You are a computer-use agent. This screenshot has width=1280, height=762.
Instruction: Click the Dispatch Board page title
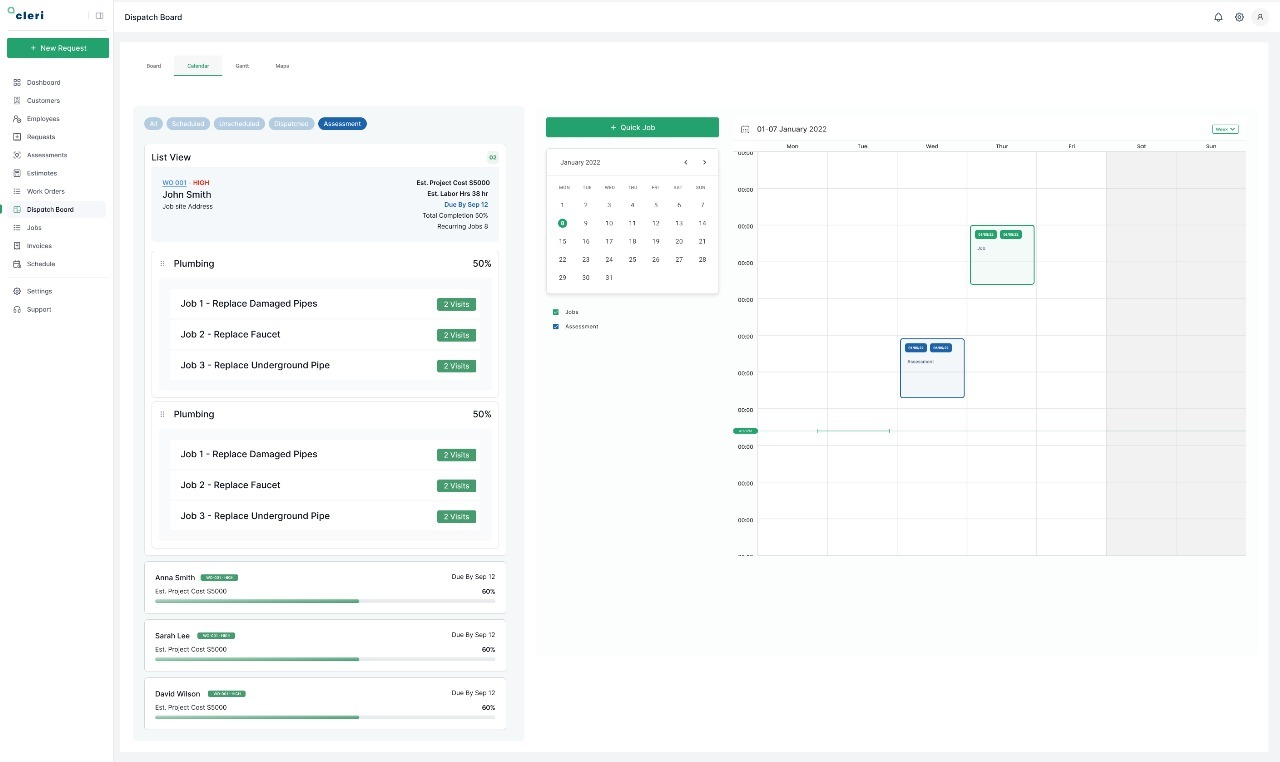[x=153, y=17]
